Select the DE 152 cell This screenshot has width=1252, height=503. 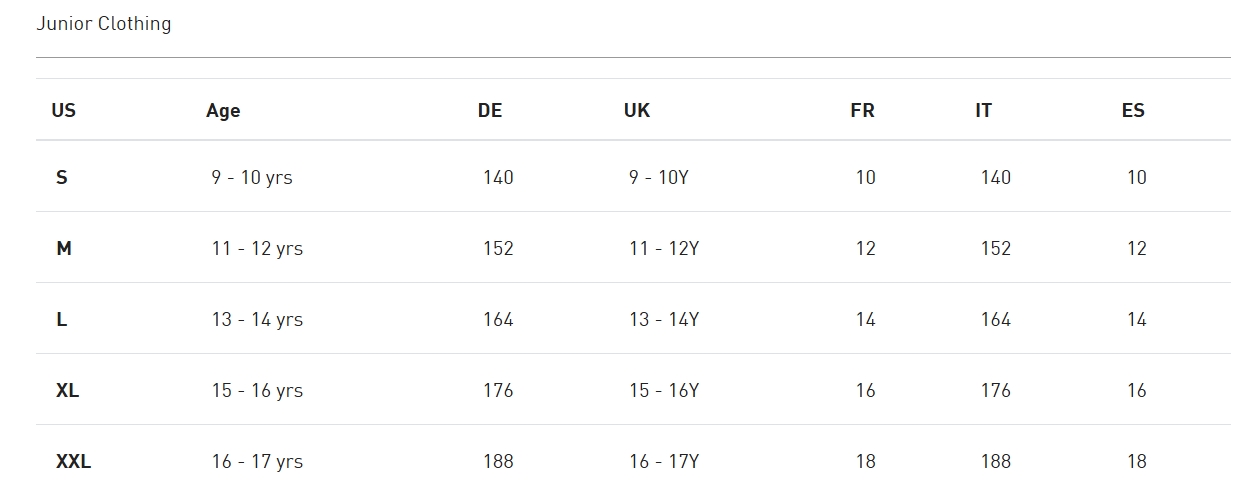(x=498, y=248)
